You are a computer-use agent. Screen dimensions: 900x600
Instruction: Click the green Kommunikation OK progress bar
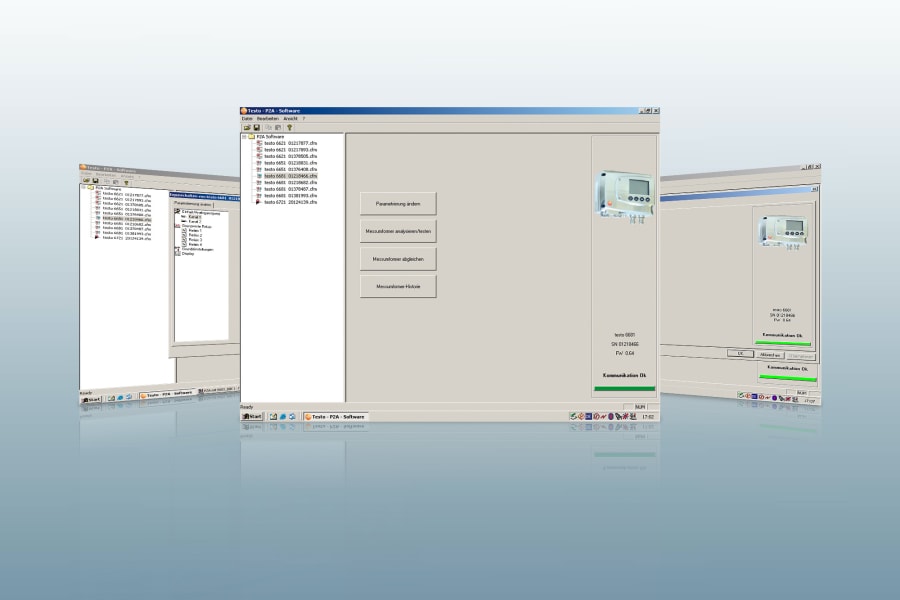coord(624,388)
